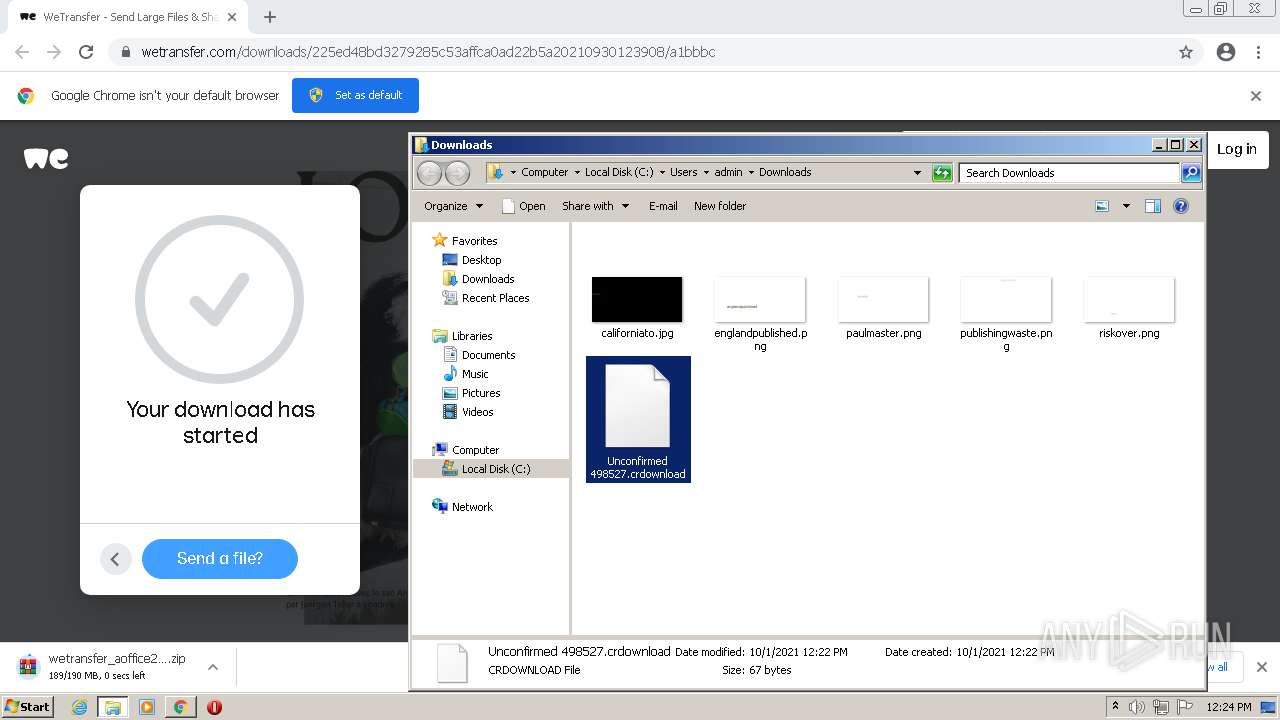This screenshot has width=1280, height=720.
Task: Click Users in the breadcrumb path
Action: [684, 172]
